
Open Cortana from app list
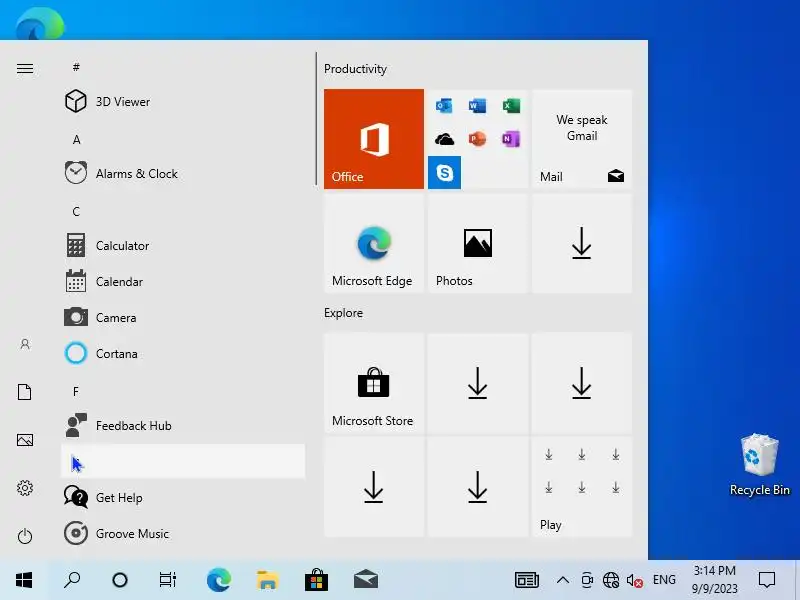pyautogui.click(x=183, y=354)
